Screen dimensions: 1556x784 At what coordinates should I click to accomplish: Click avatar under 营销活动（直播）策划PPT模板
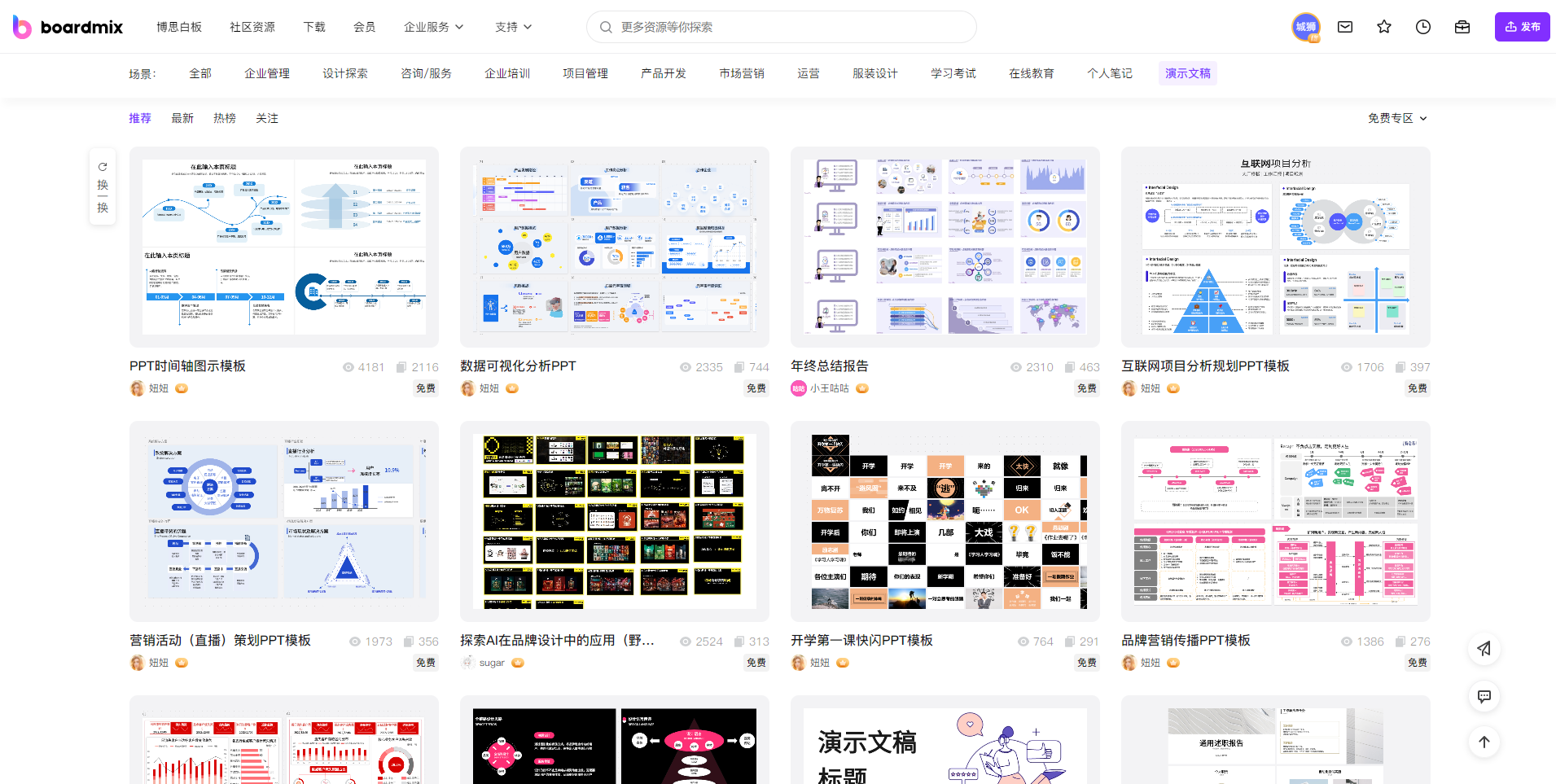point(137,663)
